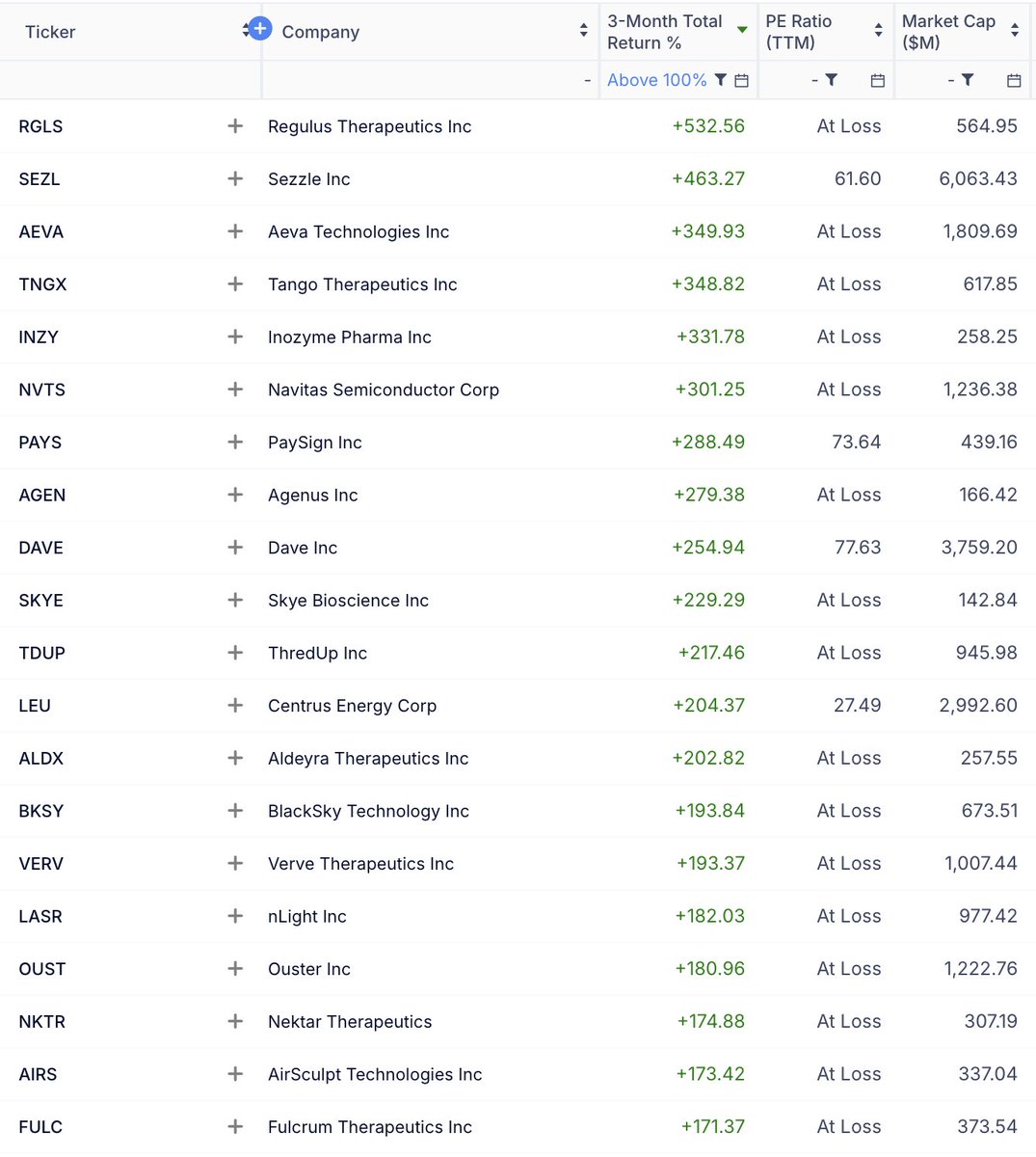Click the blue add column plus button
This screenshot has width=1036, height=1157.
tap(259, 29)
